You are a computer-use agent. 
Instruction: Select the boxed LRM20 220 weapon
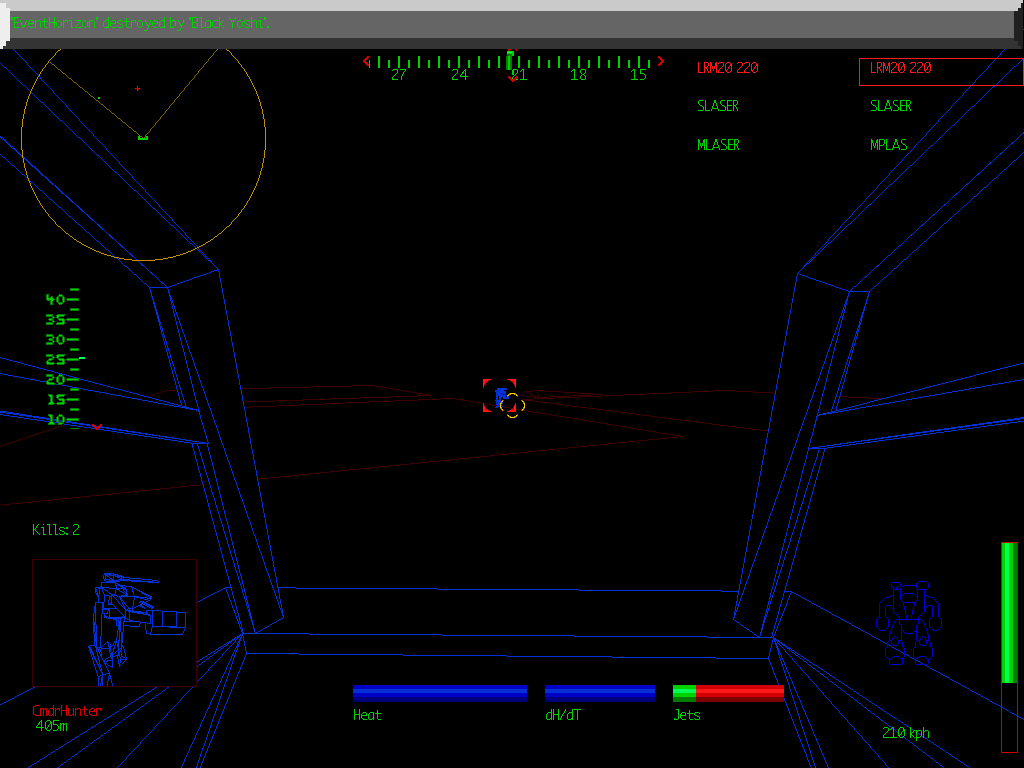tap(940, 70)
